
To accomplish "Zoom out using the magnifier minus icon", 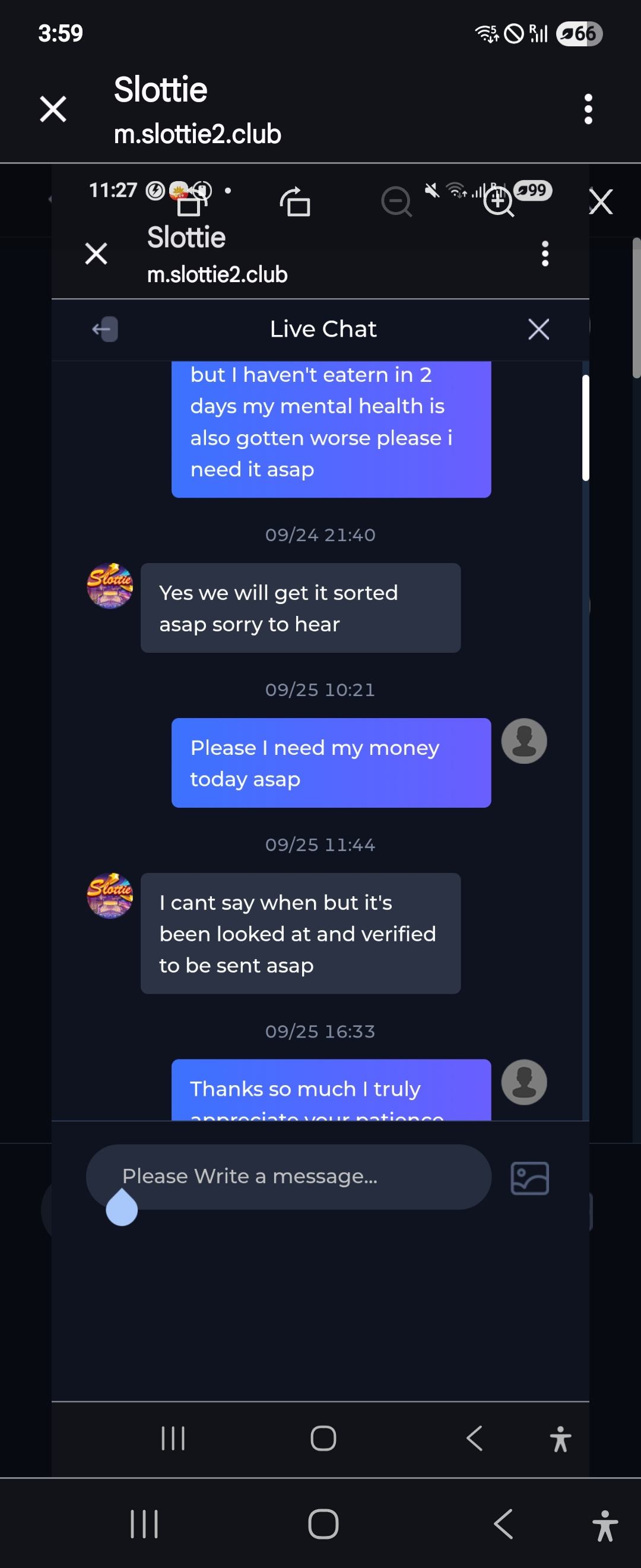I will point(396,201).
